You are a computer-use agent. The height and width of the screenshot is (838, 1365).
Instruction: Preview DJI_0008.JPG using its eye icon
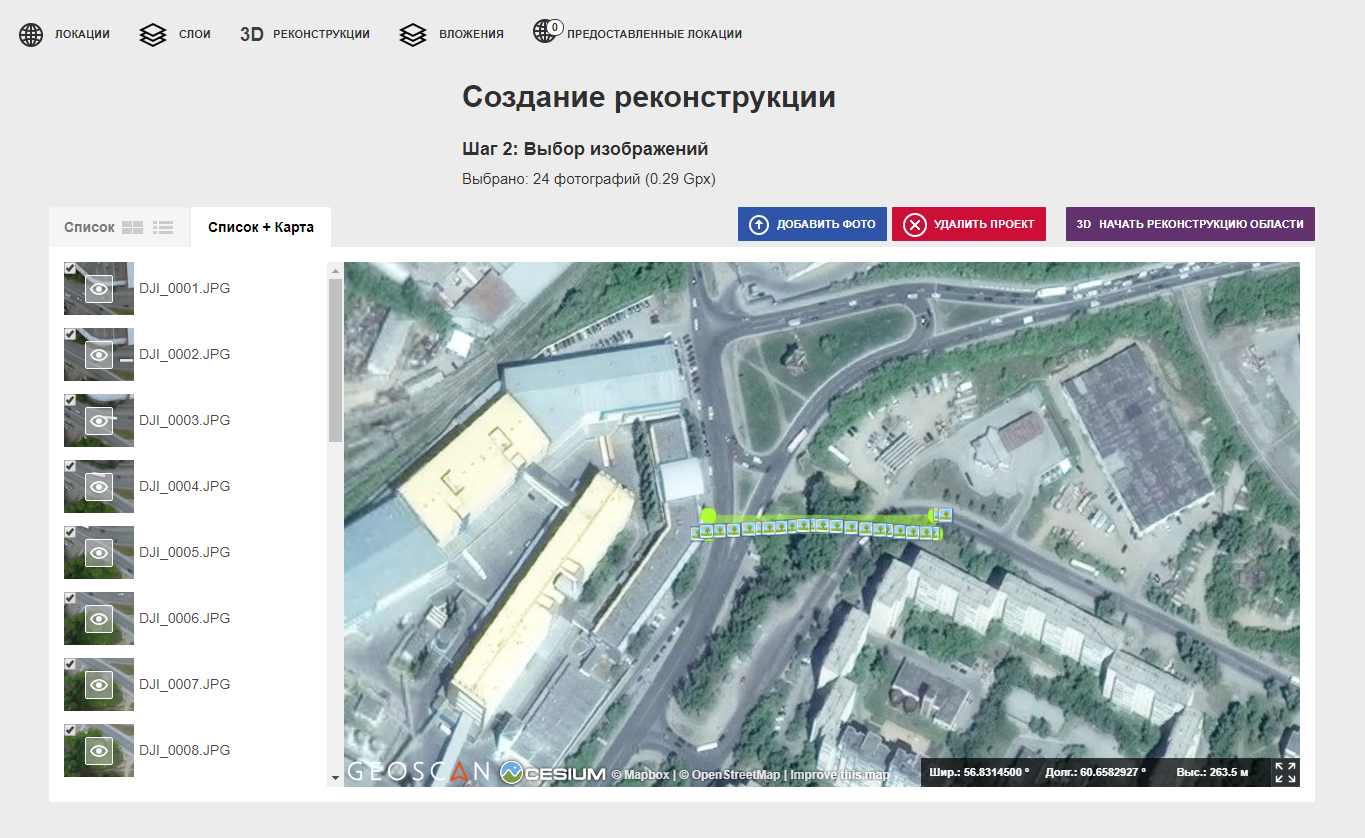99,751
